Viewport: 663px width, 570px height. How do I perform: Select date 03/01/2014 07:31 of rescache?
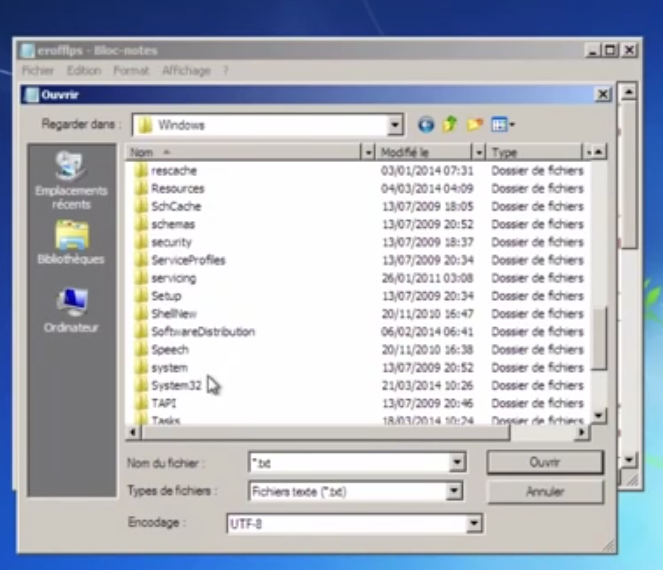[x=427, y=170]
